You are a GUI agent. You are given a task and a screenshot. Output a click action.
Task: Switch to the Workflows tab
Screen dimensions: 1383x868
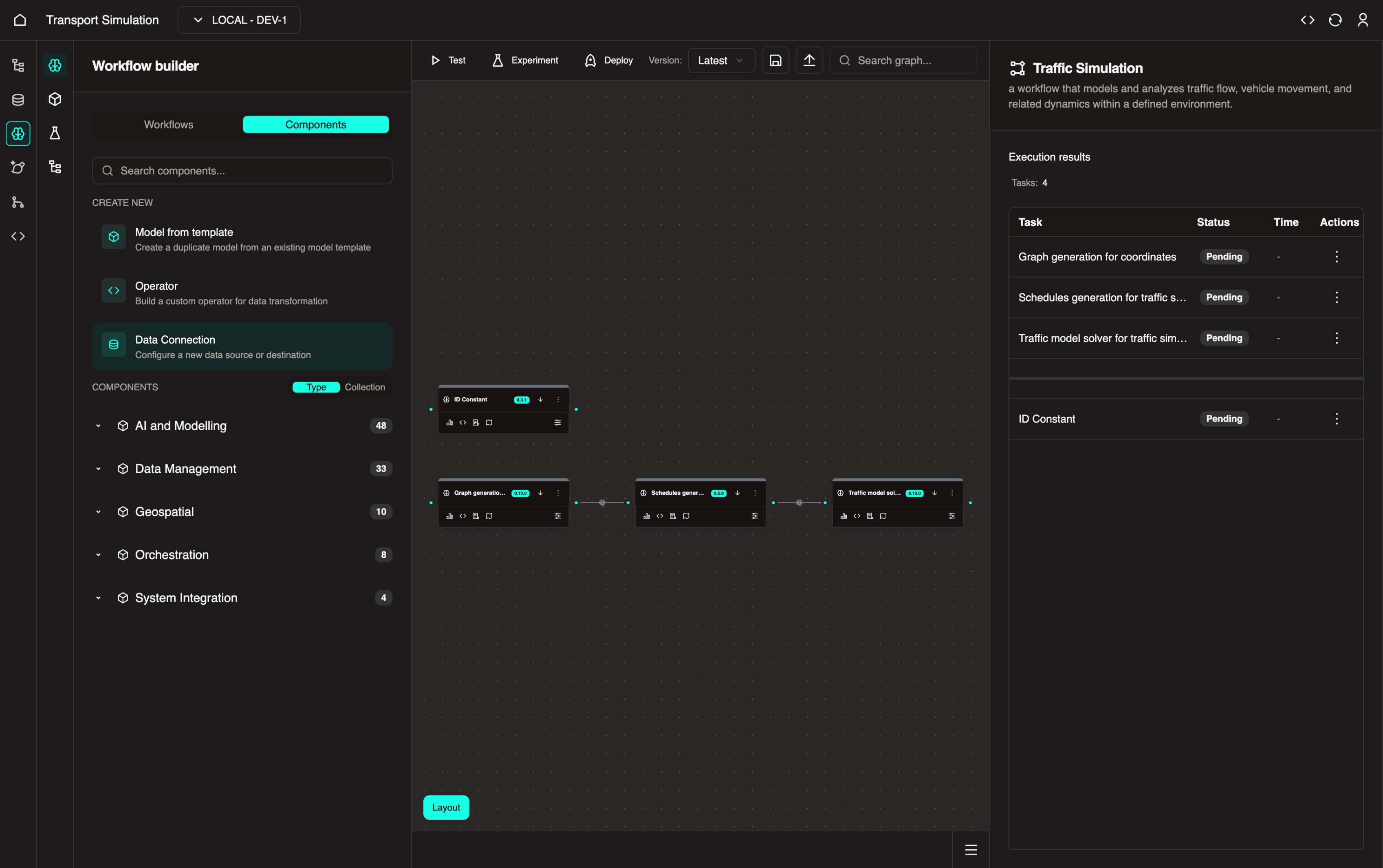point(168,125)
